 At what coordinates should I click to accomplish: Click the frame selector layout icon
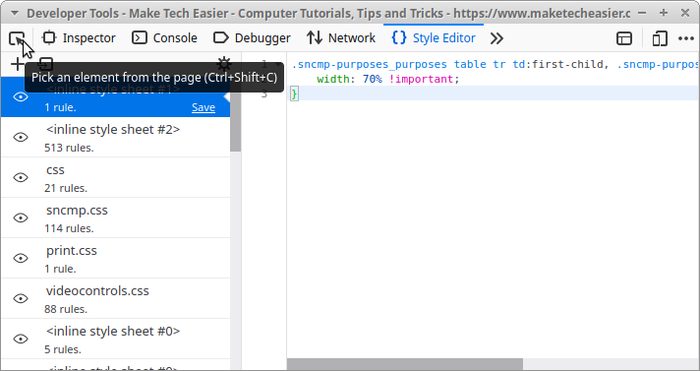[x=624, y=38]
